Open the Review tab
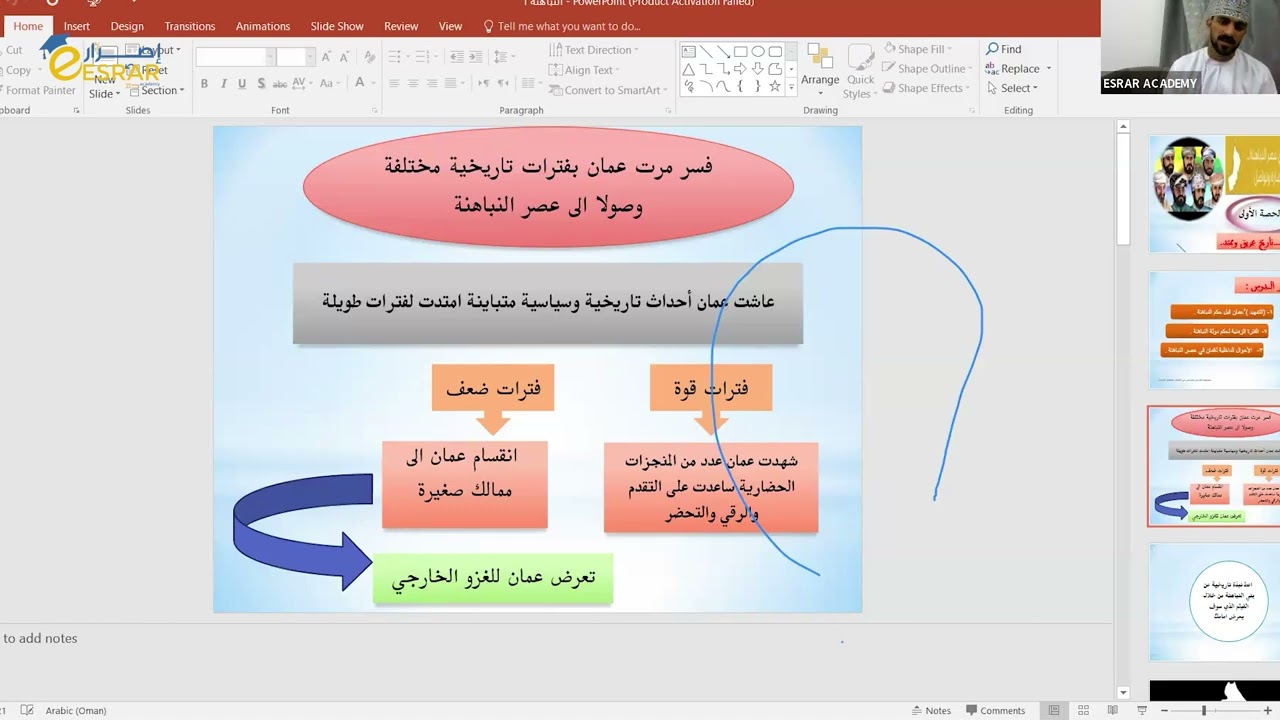This screenshot has height=720, width=1280. 401,26
